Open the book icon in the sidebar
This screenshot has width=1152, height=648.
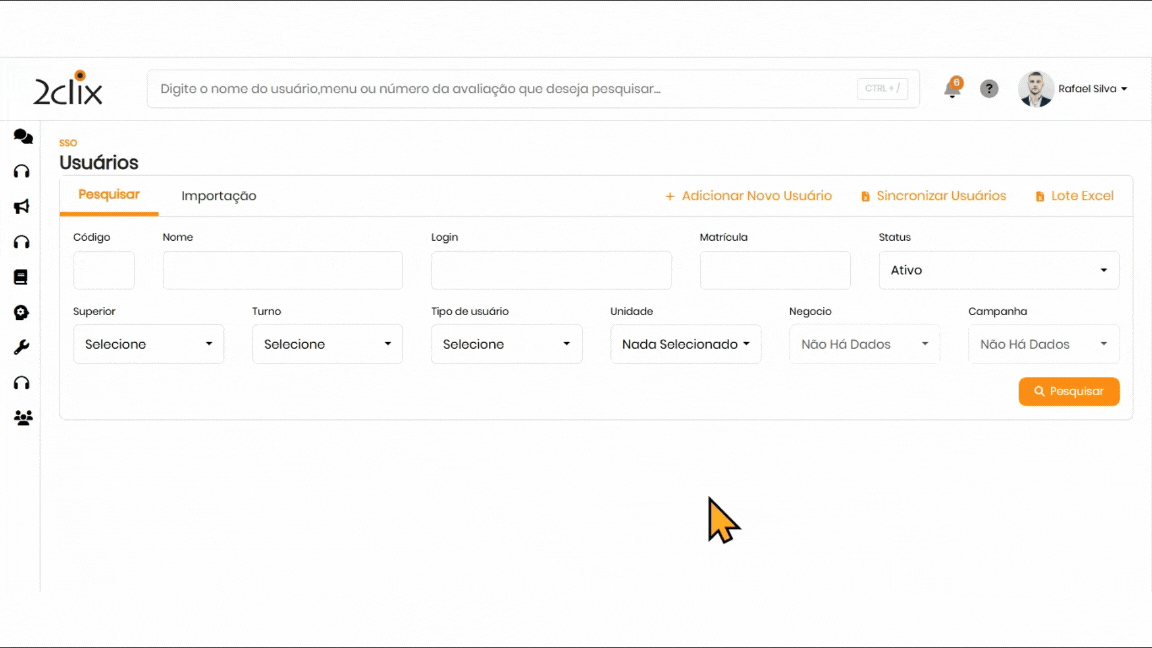[21, 277]
